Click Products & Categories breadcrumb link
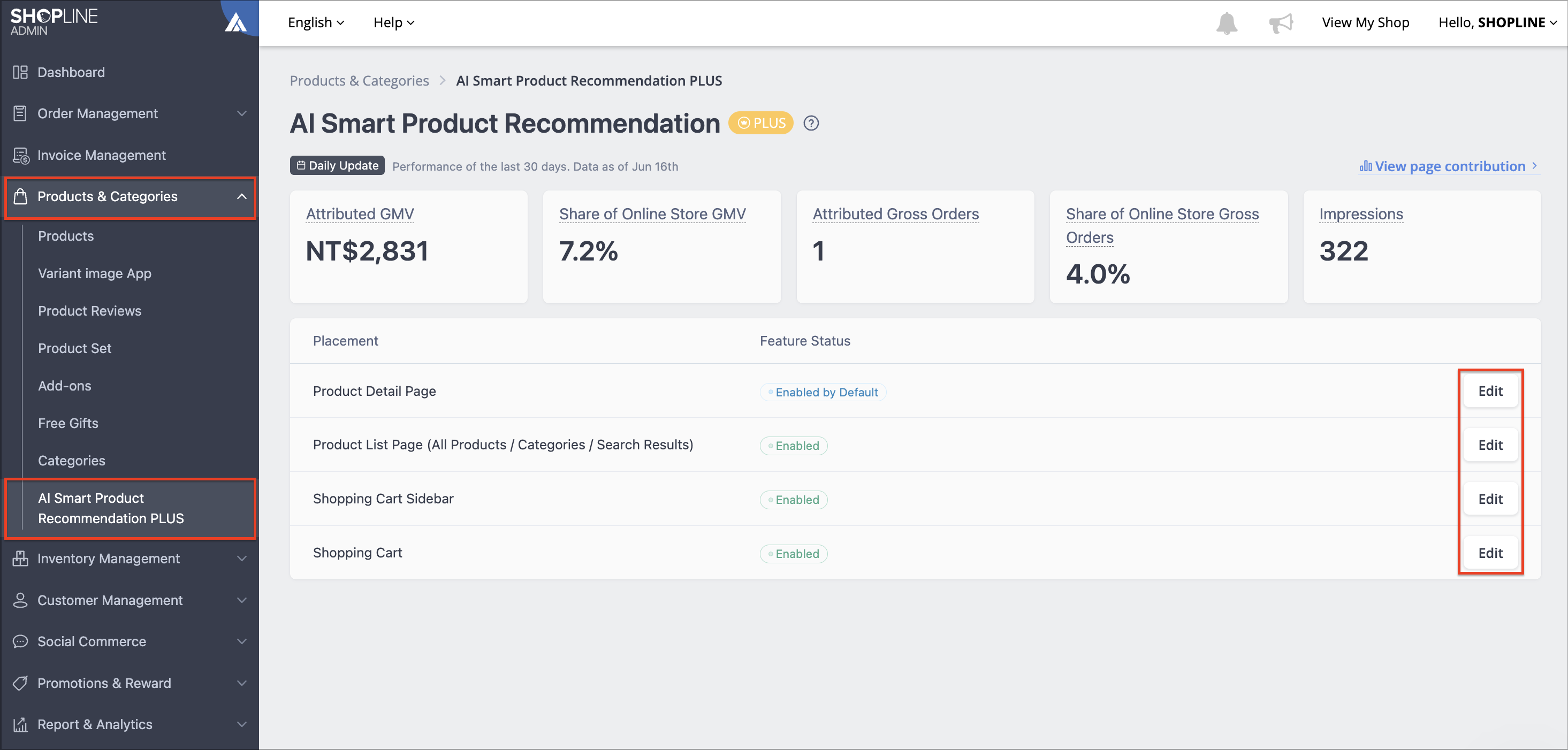 359,81
